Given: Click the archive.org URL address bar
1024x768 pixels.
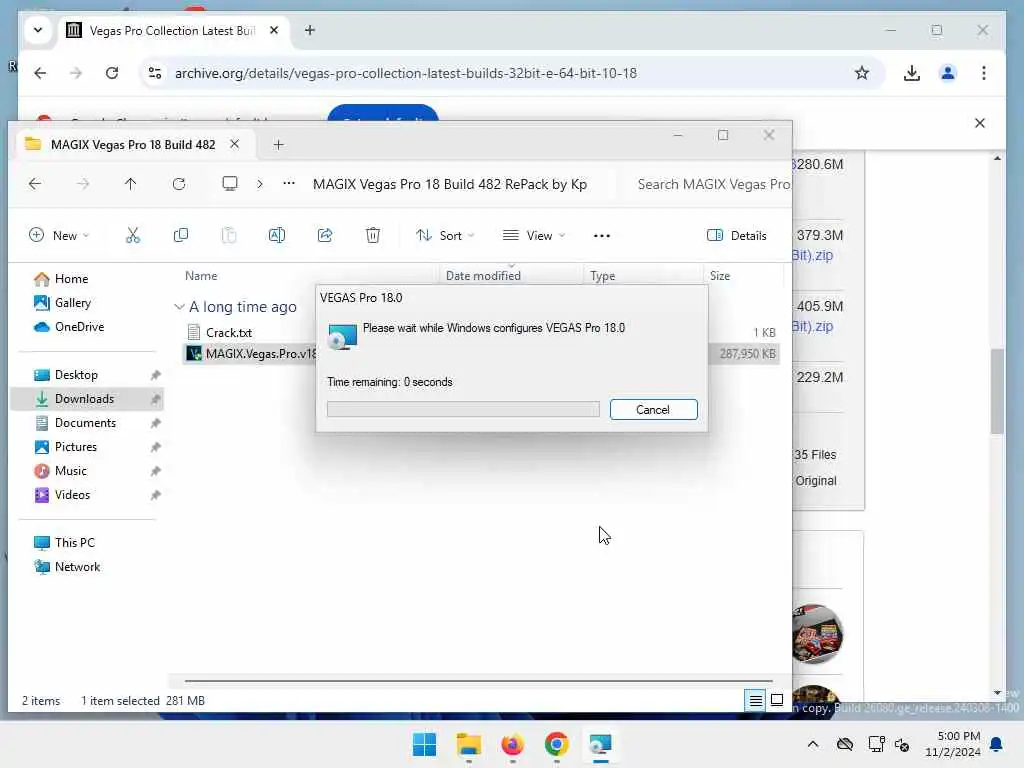Looking at the screenshot, I should (x=405, y=73).
